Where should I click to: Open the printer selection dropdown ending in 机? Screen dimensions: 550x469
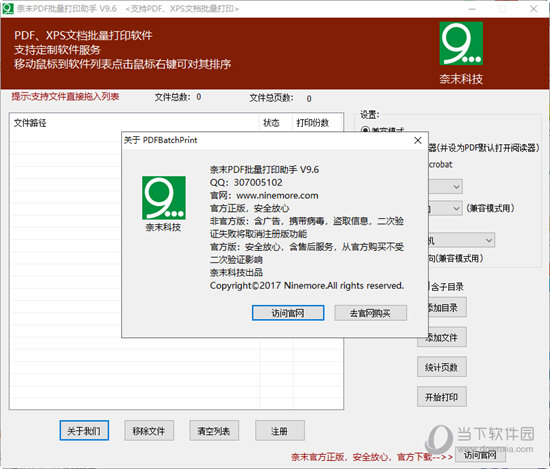[x=461, y=240]
